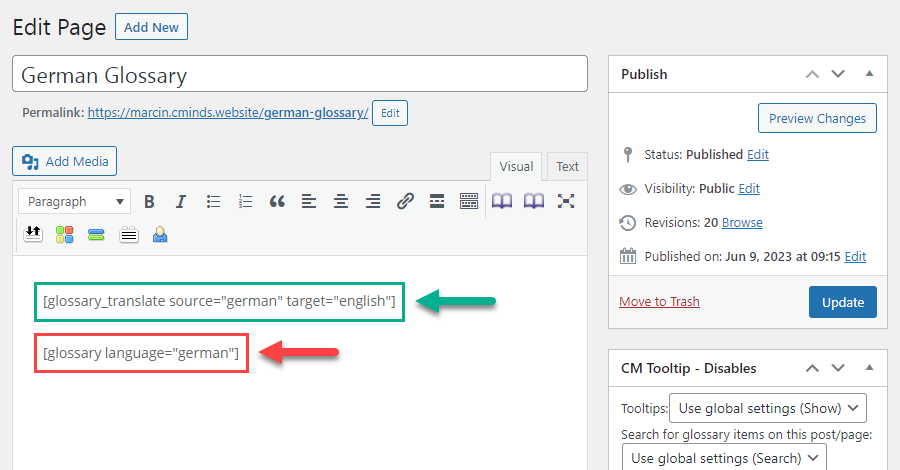Align text left

click(x=309, y=201)
